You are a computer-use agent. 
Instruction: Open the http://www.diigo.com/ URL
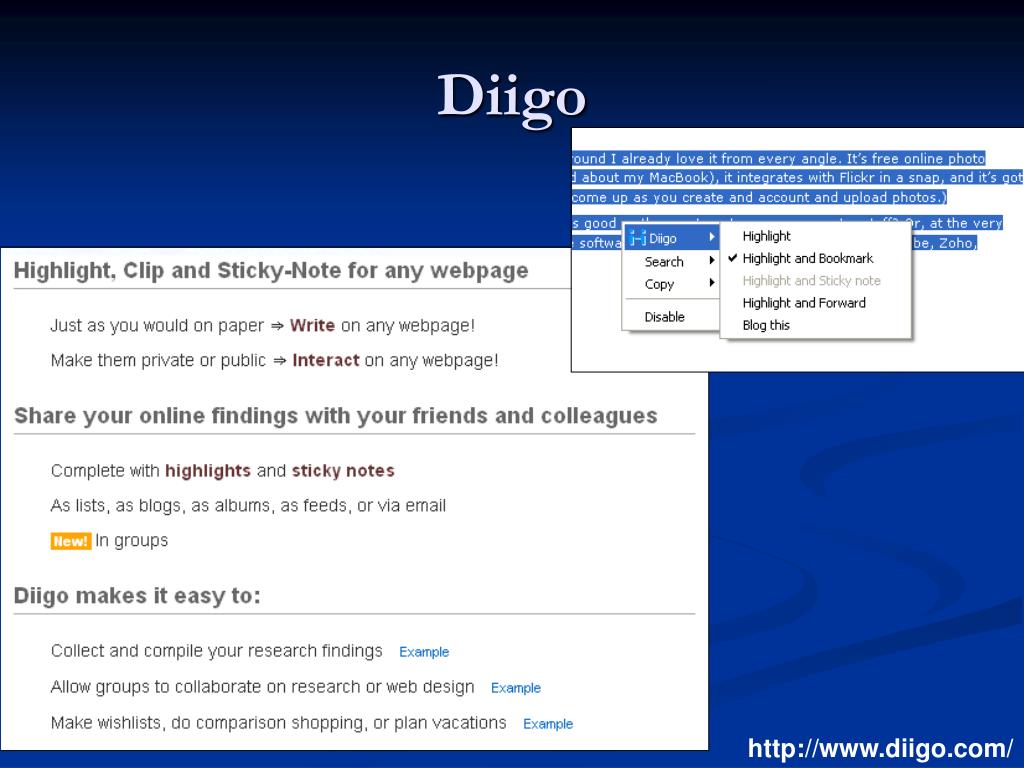tap(880, 748)
